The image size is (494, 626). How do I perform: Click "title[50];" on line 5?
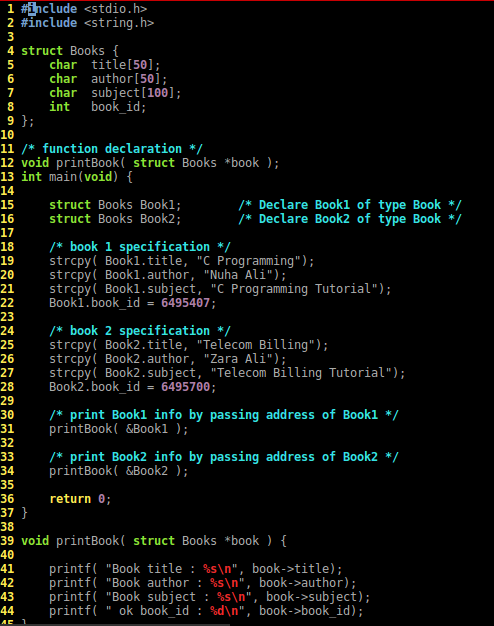tap(126, 65)
